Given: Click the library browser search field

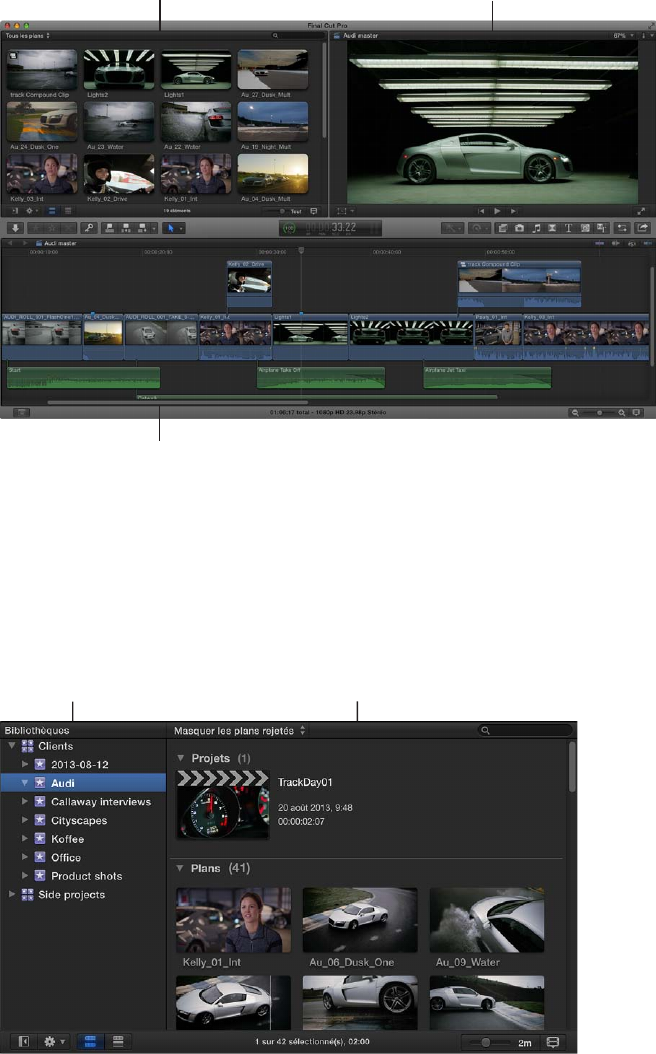Looking at the screenshot, I should [x=525, y=730].
